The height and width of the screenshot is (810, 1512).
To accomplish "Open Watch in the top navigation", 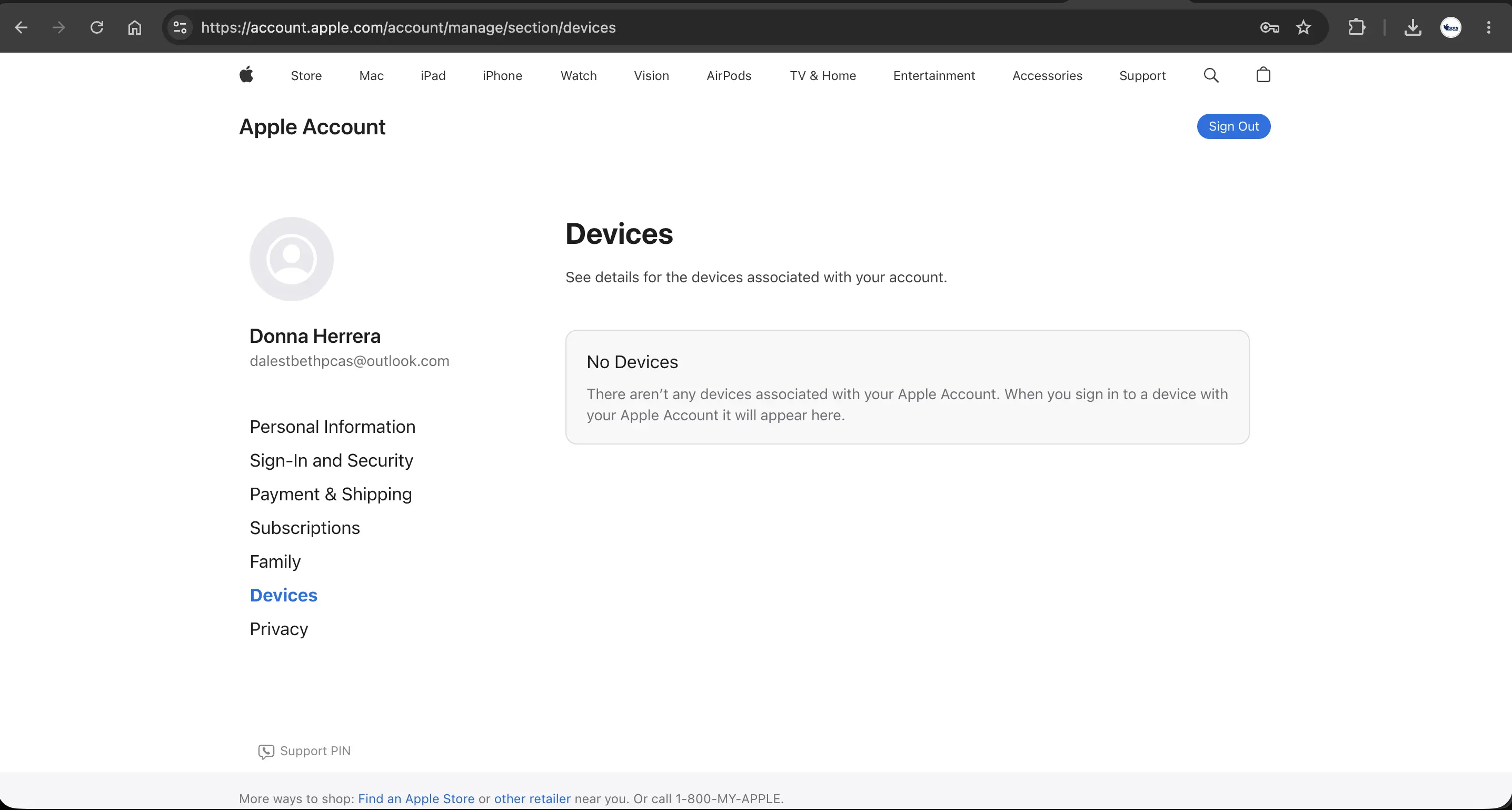I will pyautogui.click(x=579, y=76).
